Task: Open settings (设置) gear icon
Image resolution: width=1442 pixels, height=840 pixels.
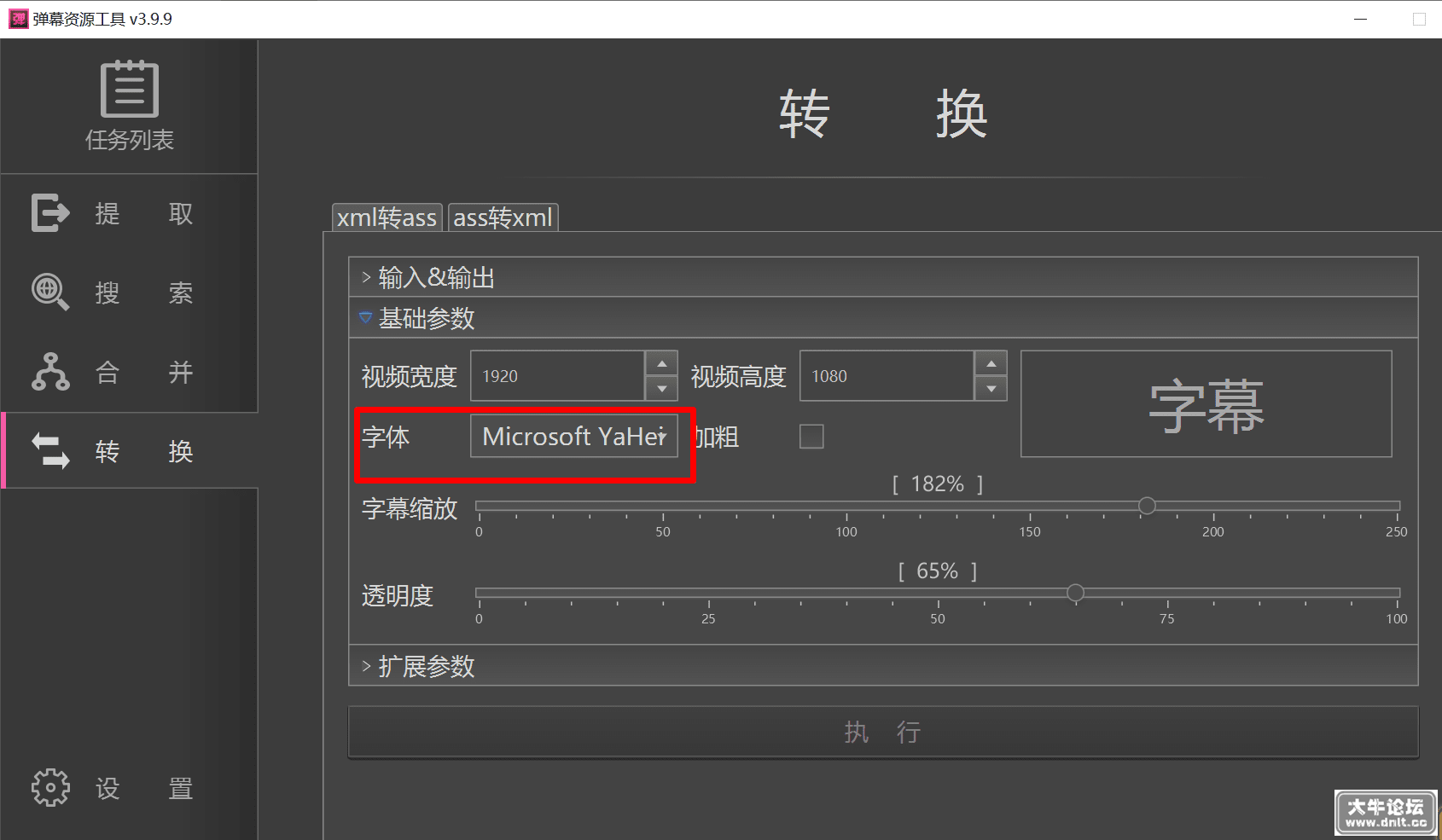Action: tap(50, 787)
